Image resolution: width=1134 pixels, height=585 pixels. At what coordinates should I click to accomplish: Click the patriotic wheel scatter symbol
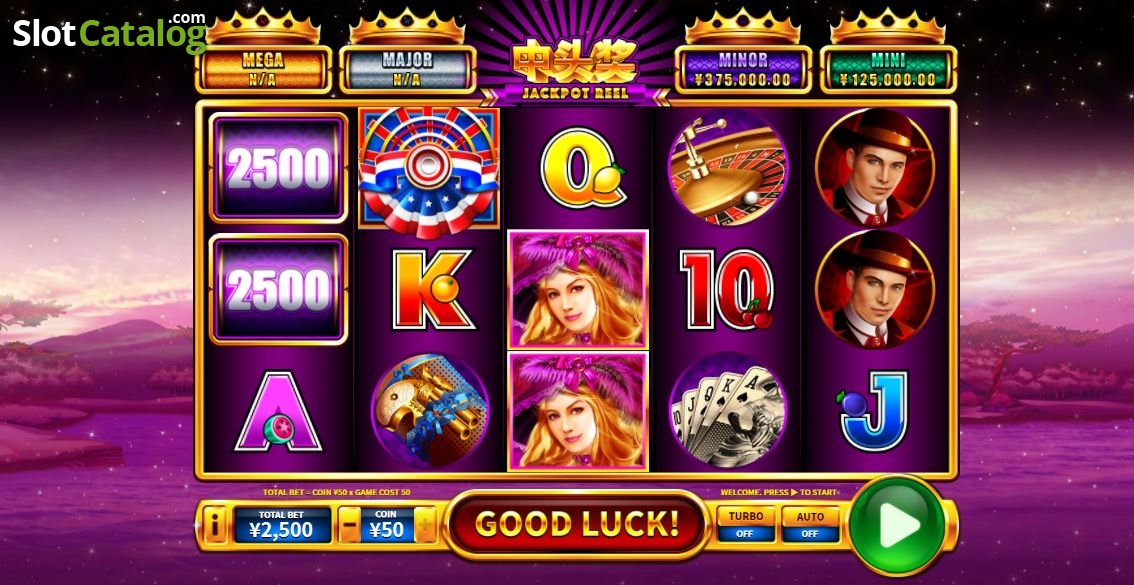(x=430, y=170)
